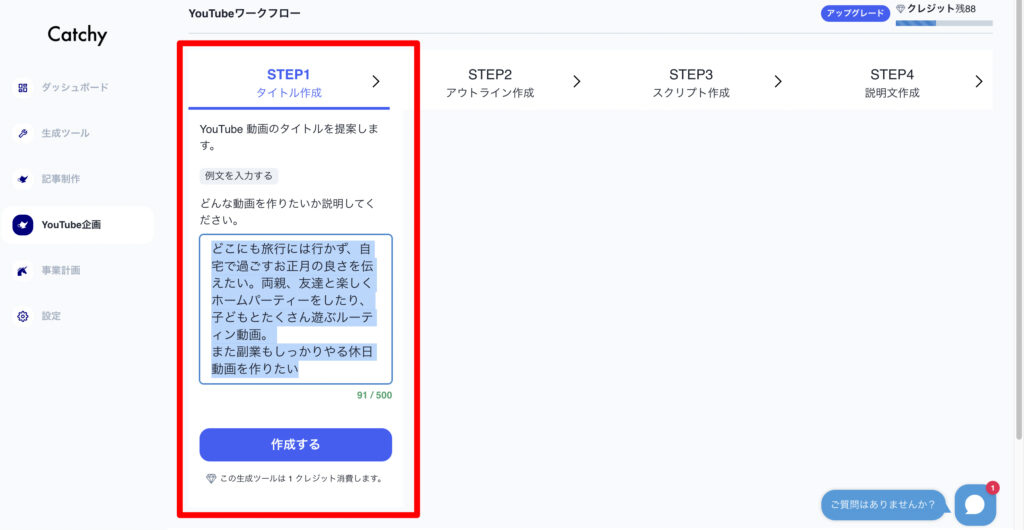1024x530 pixels.
Task: Open the chat support bubble icon
Action: tap(974, 505)
